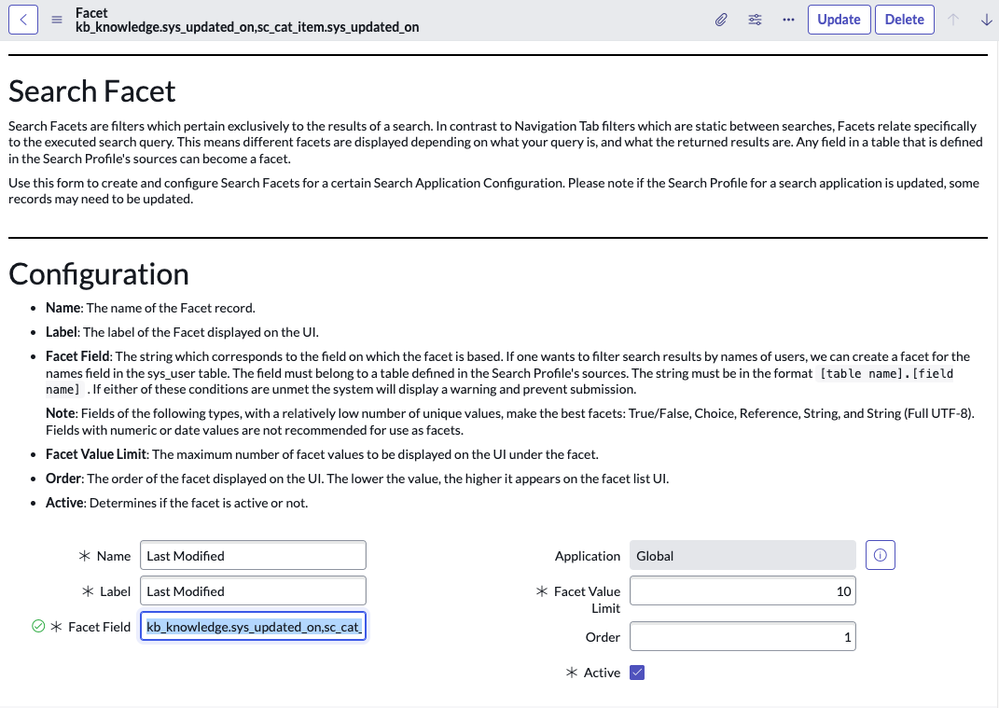Click the Active field label
This screenshot has height=708, width=999.
601,673
